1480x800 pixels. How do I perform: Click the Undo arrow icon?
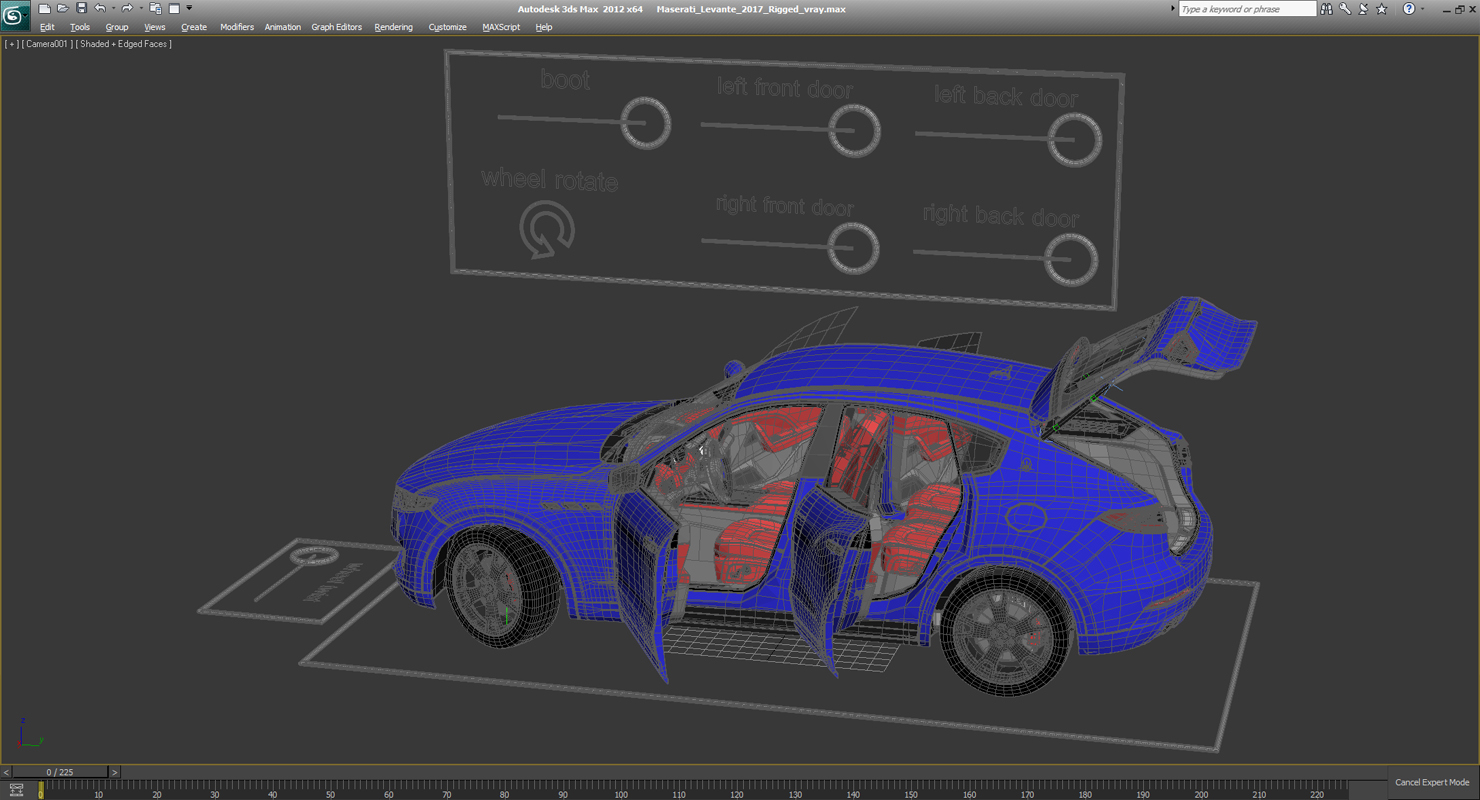(99, 9)
